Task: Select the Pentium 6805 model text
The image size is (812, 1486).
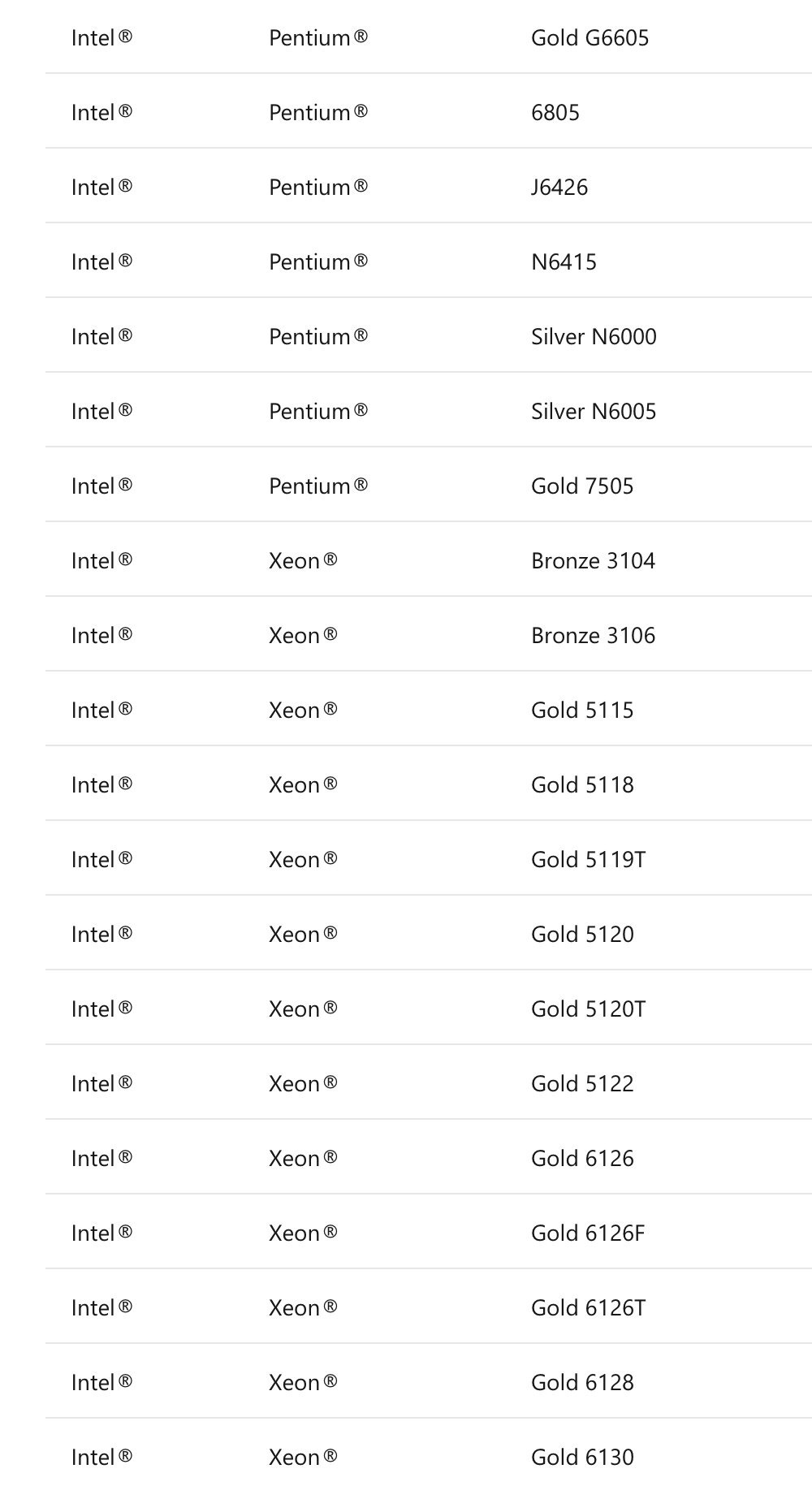Action: coord(555,113)
